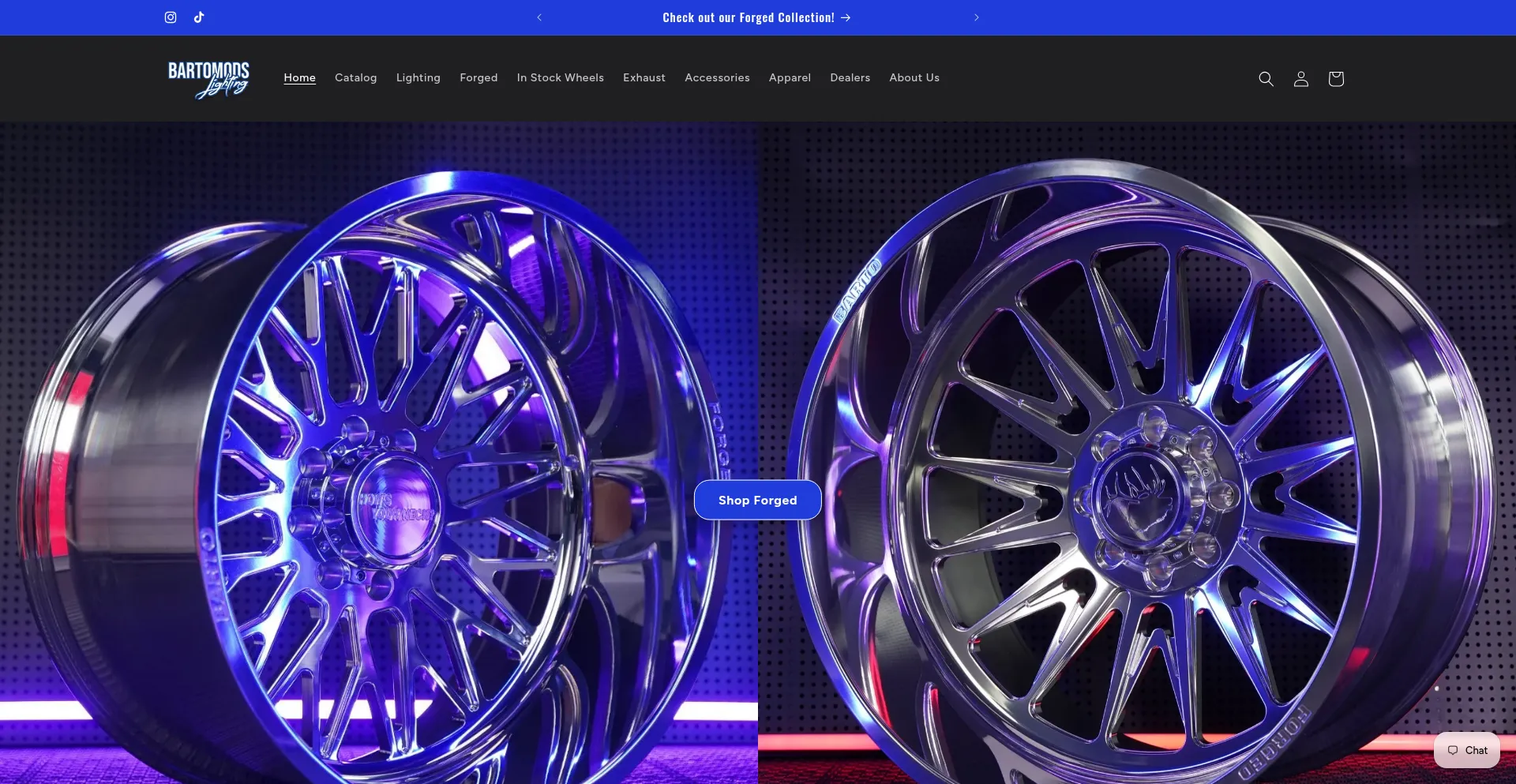1516x784 pixels.
Task: Open the Lighting menu item
Action: (x=418, y=77)
